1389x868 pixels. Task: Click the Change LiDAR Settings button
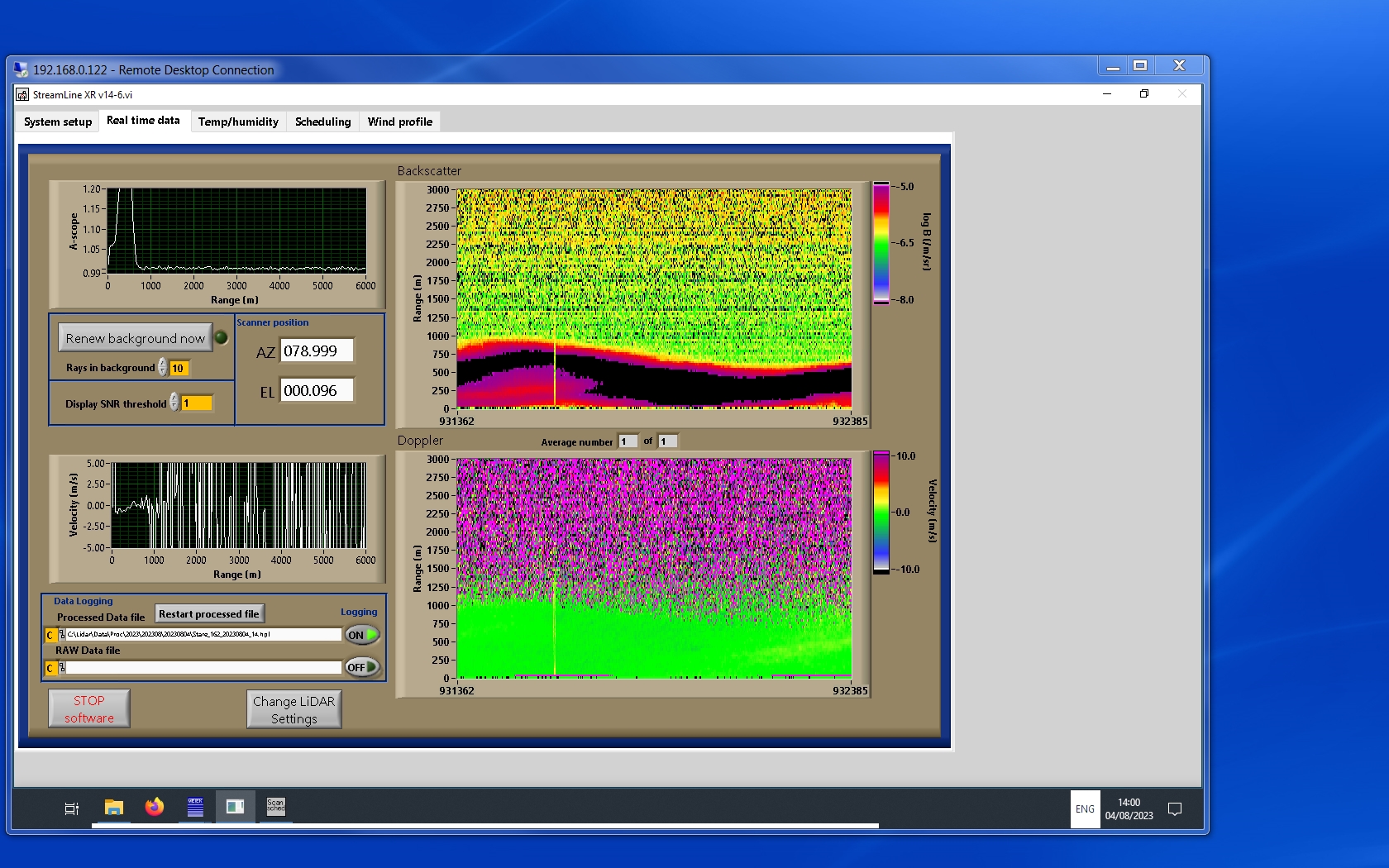coord(294,709)
